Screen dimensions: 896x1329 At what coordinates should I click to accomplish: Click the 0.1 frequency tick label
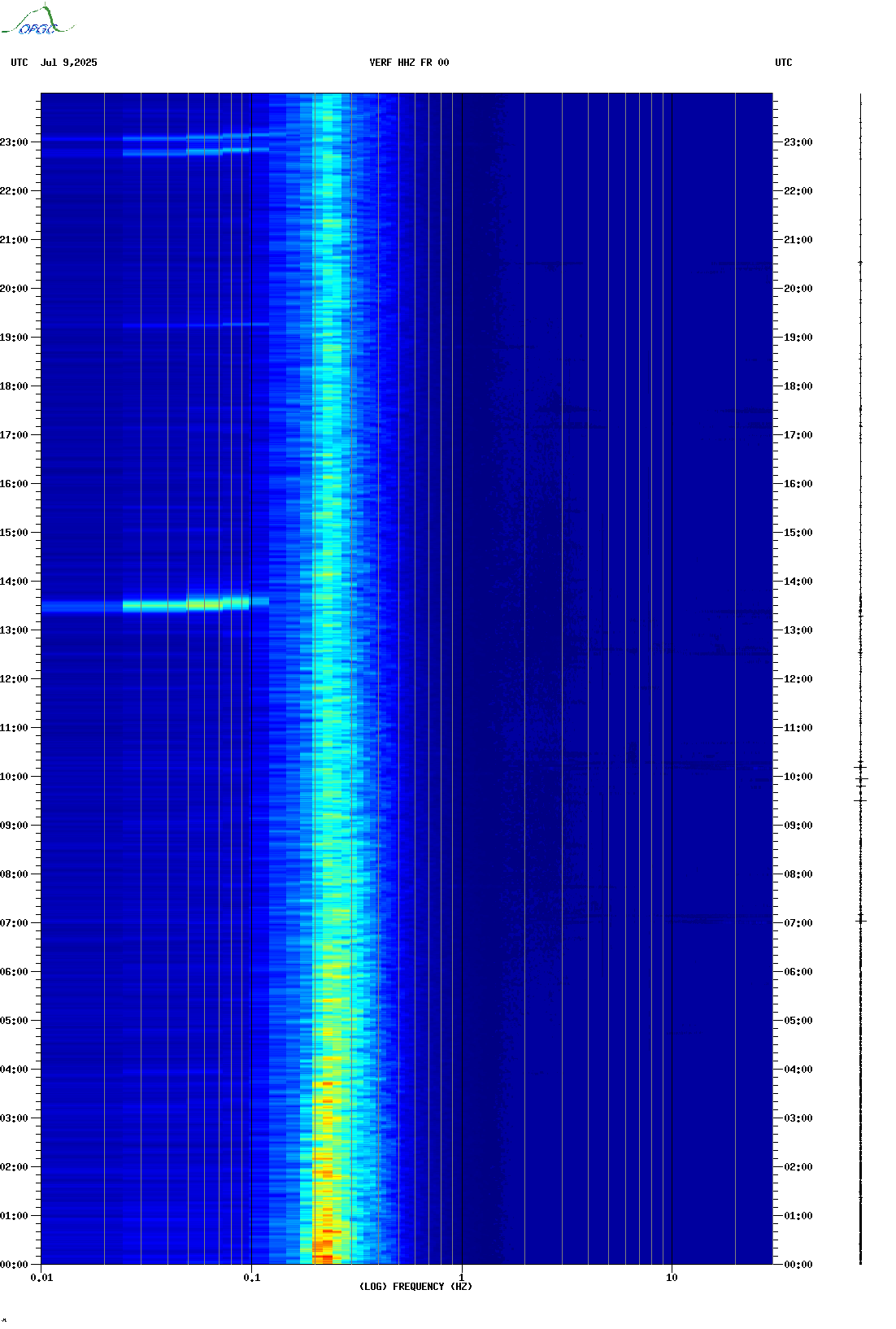pyautogui.click(x=252, y=1278)
